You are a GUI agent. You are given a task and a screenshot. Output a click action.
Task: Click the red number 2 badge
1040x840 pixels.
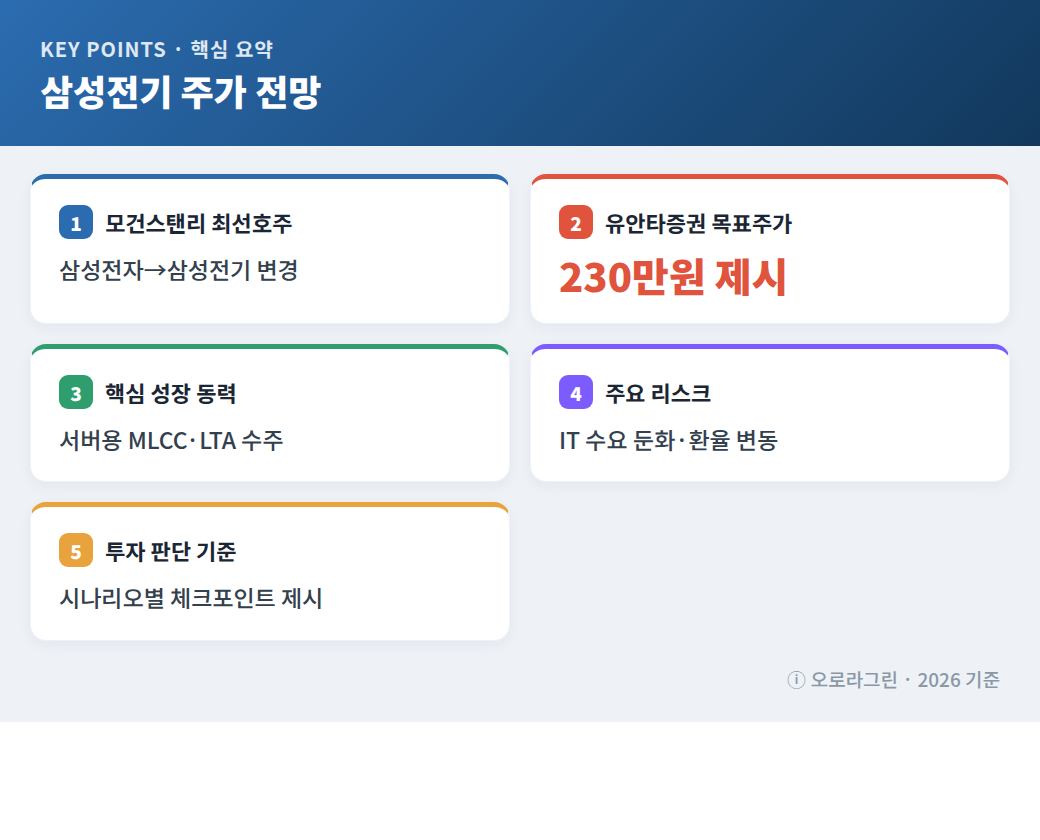tap(576, 222)
